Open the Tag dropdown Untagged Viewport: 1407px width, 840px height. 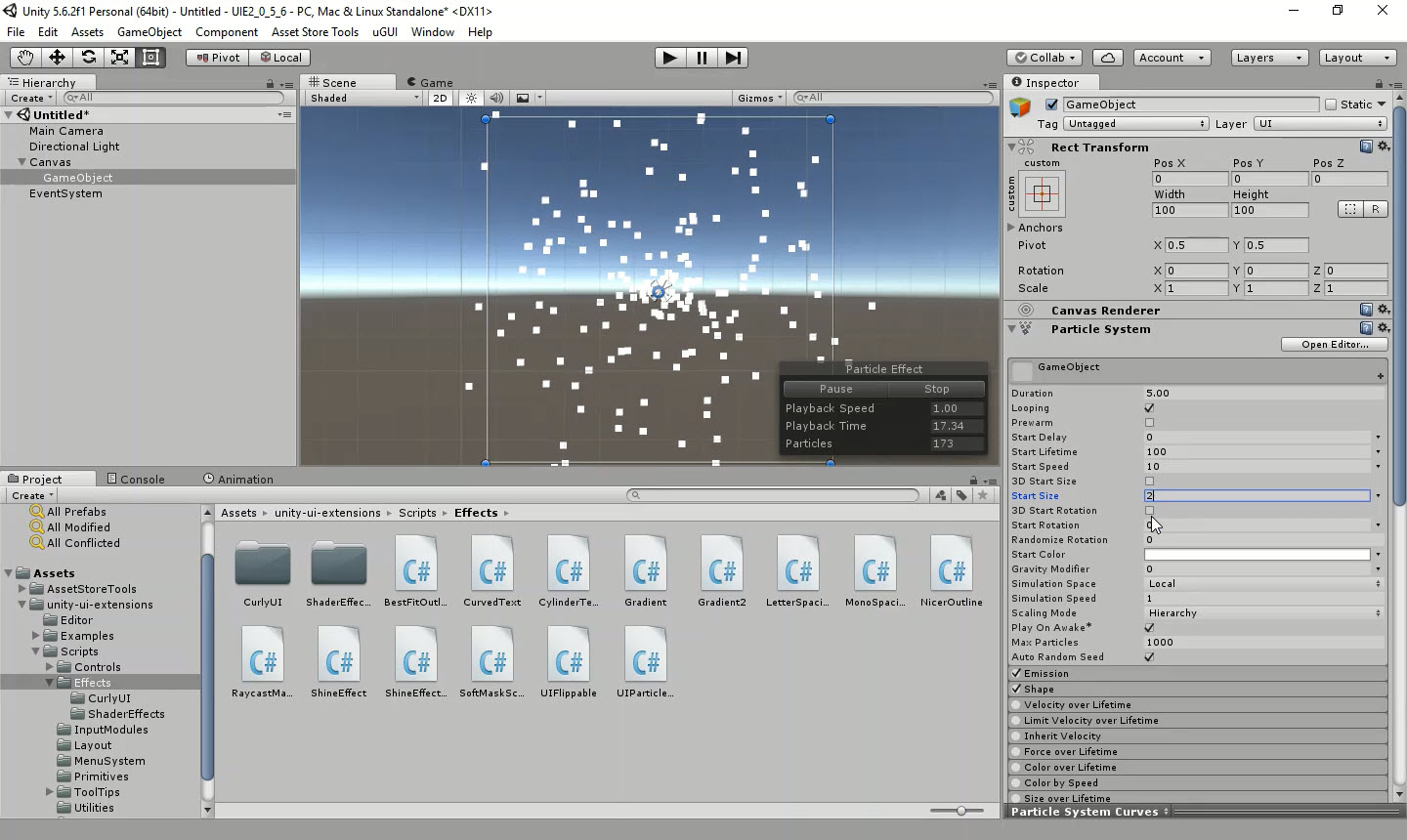pos(1136,124)
